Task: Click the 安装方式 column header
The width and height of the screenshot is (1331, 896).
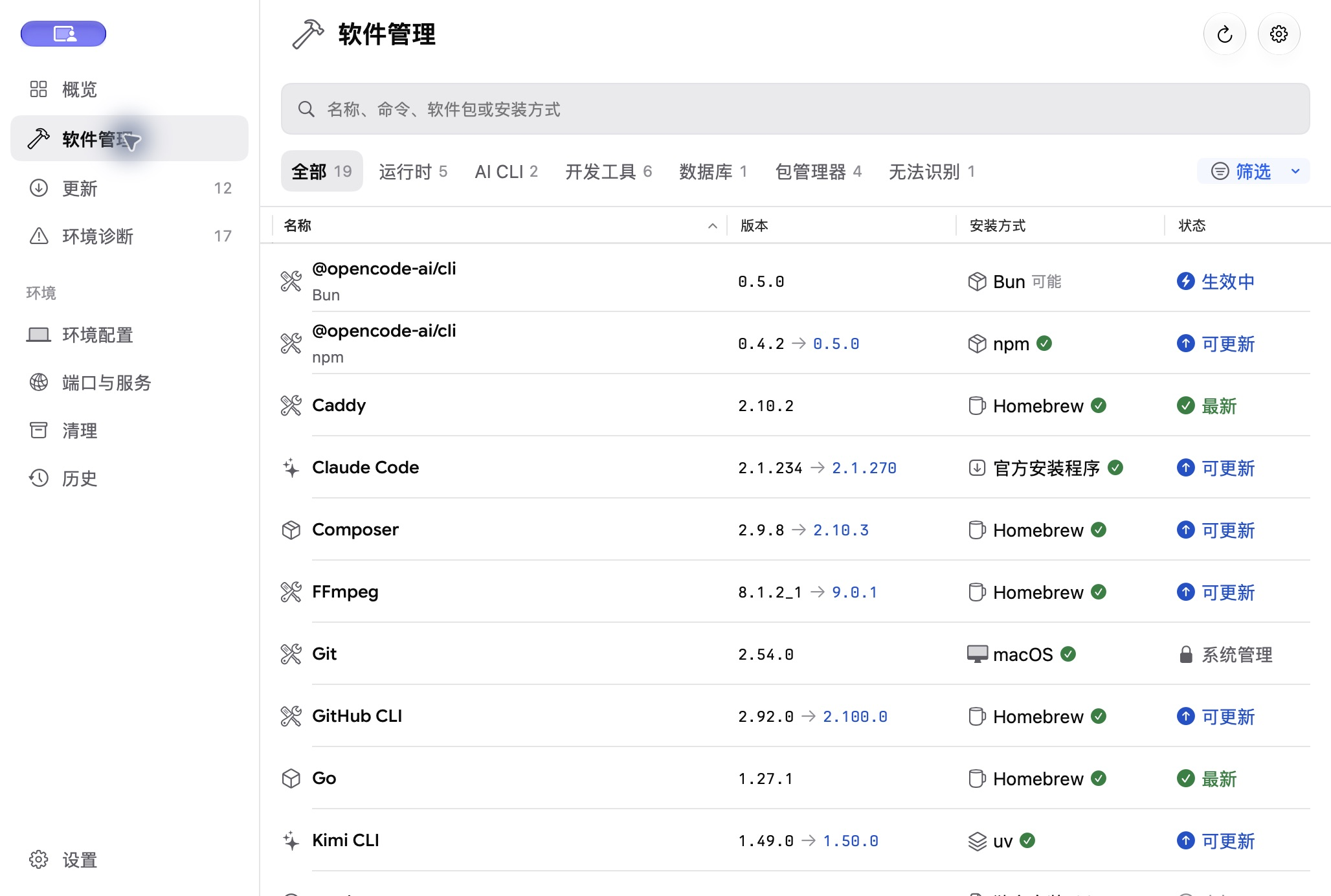Action: click(998, 225)
